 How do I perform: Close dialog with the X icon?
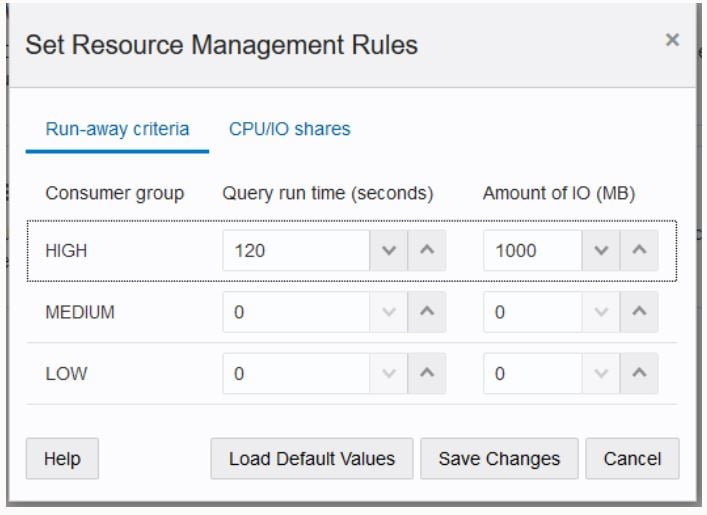[x=672, y=40]
